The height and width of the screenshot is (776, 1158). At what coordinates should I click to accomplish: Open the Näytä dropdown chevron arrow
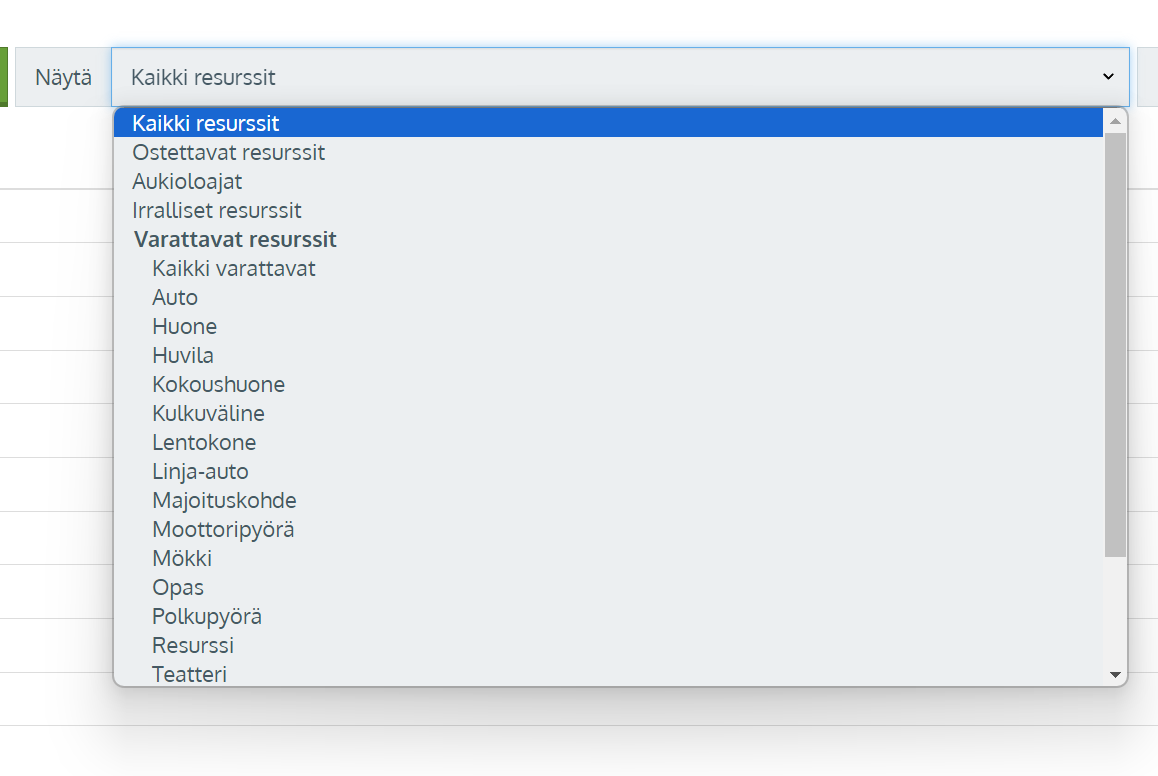(1108, 77)
